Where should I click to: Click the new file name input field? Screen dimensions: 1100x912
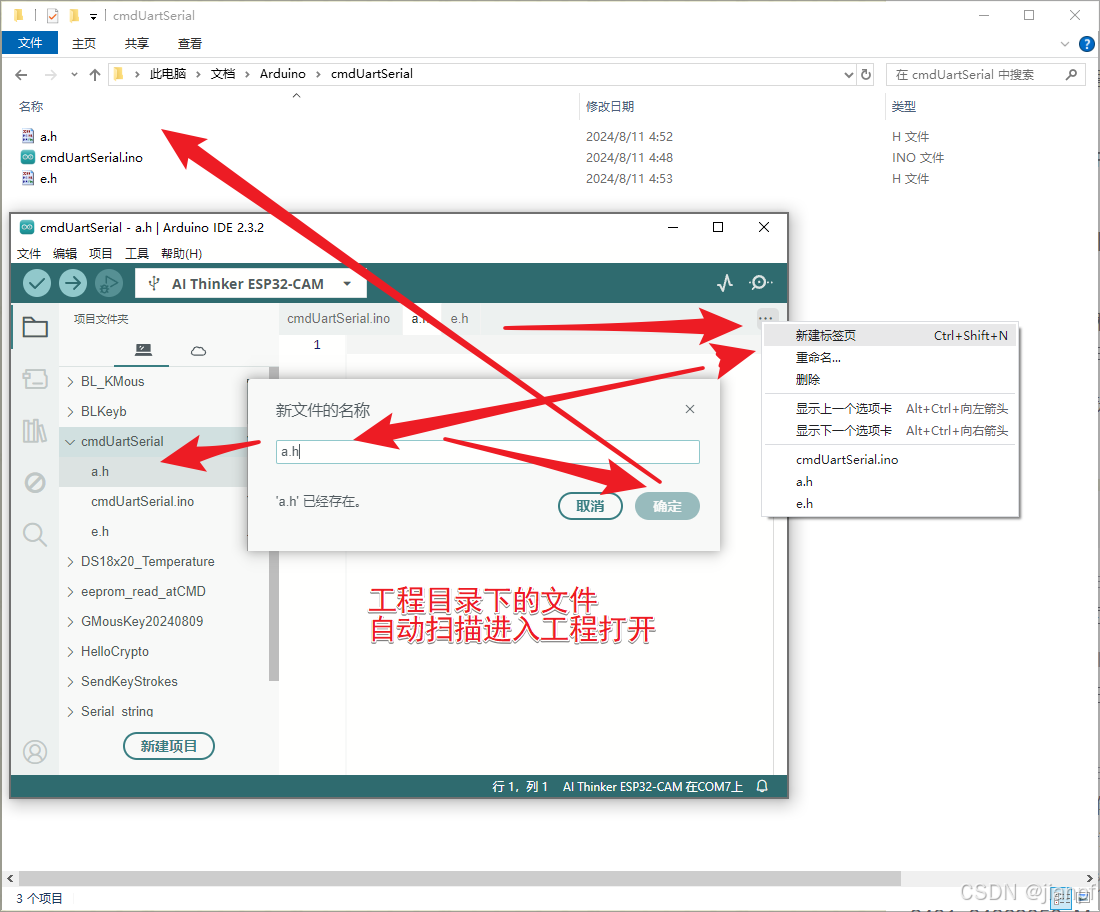488,452
